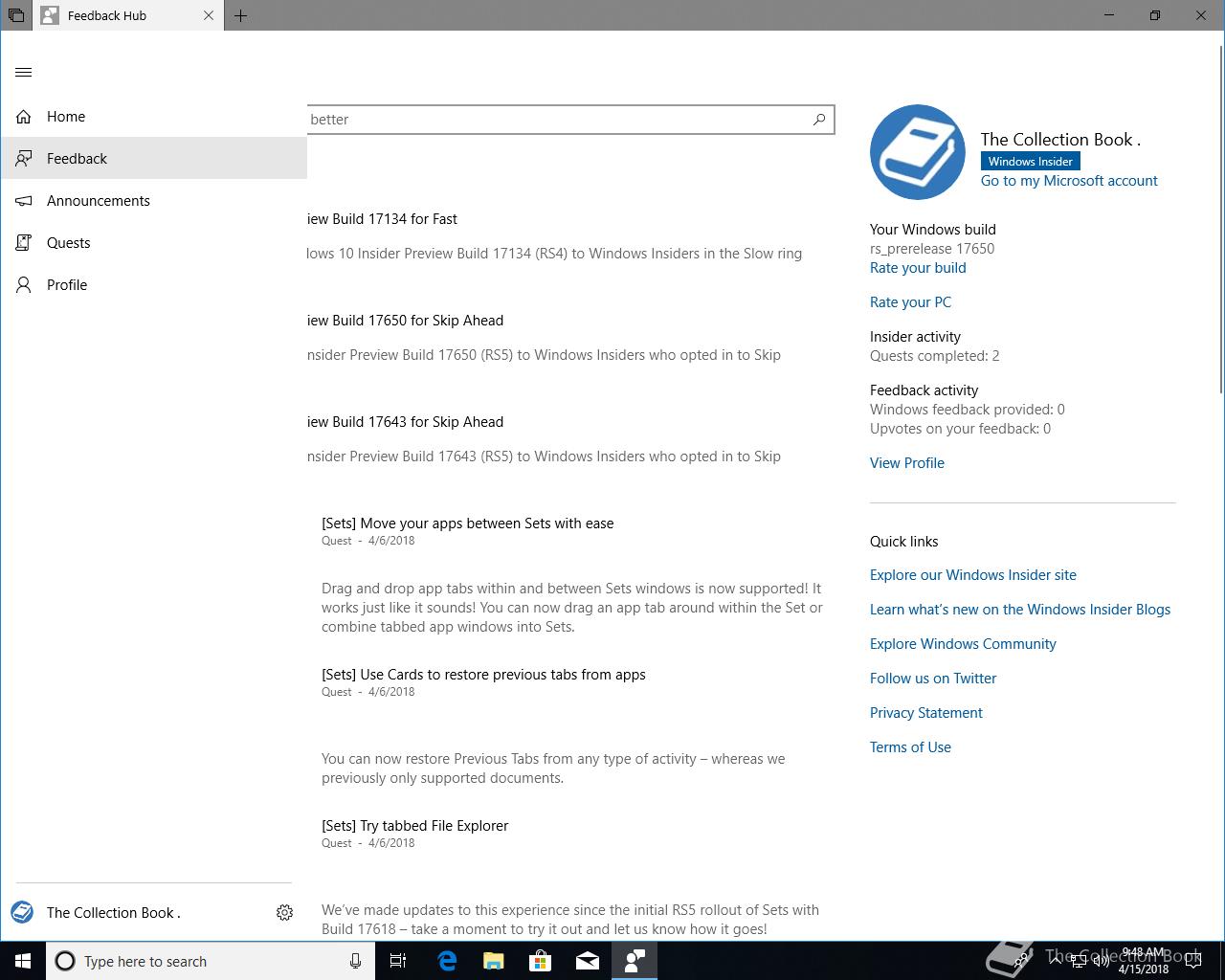Click the Home house icon

pos(24,117)
